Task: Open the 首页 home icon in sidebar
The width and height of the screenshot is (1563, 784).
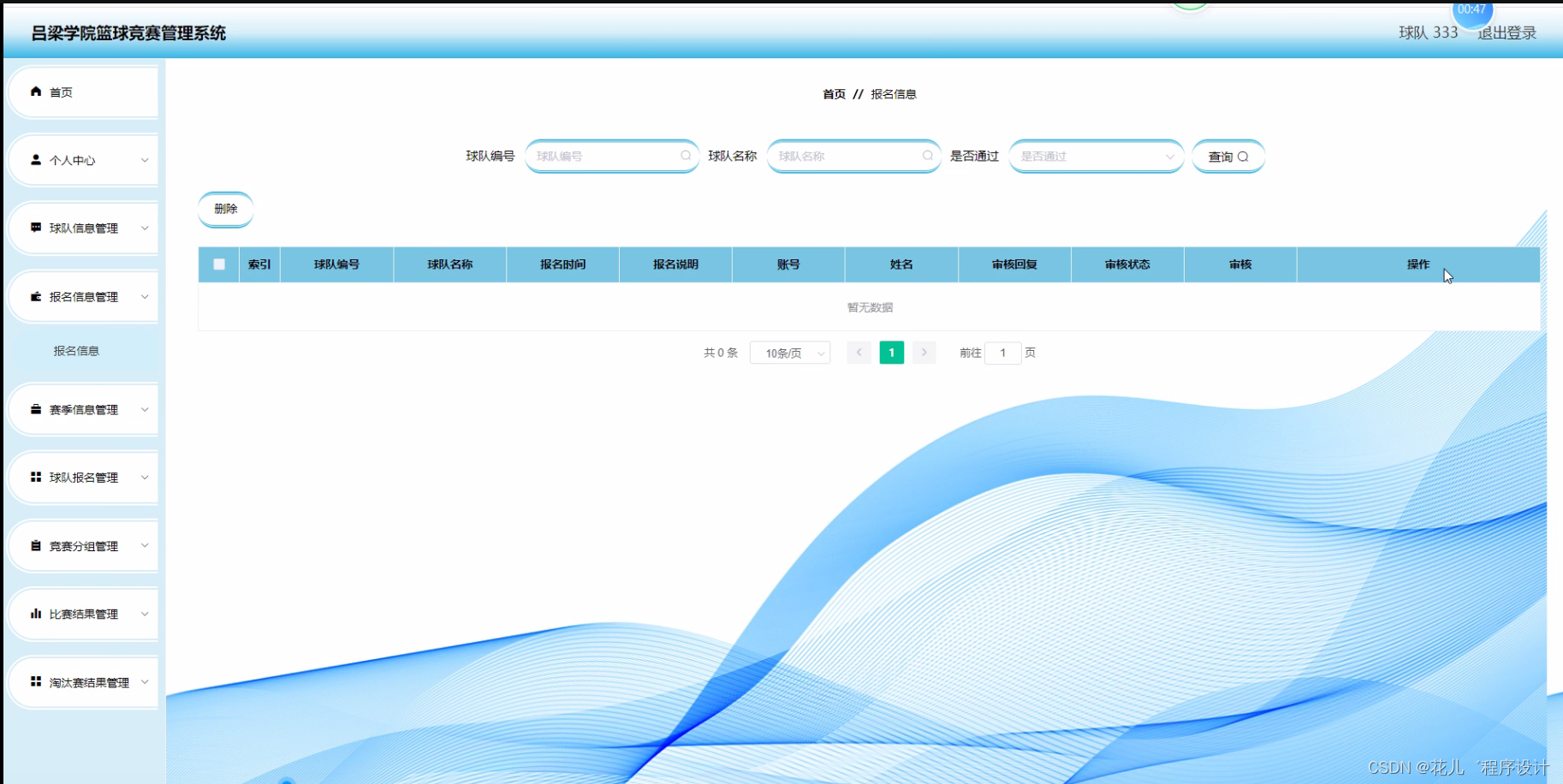Action: tap(36, 91)
